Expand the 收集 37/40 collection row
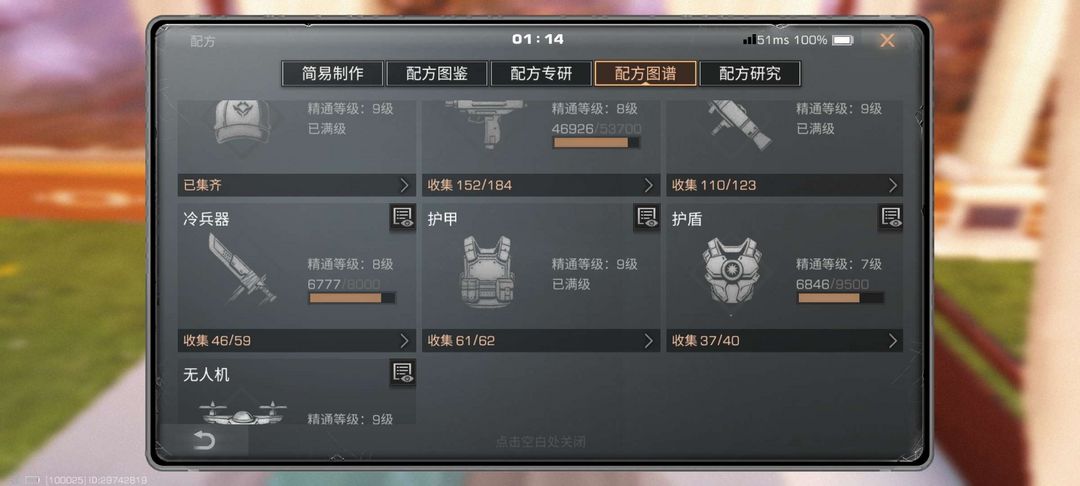 point(785,341)
